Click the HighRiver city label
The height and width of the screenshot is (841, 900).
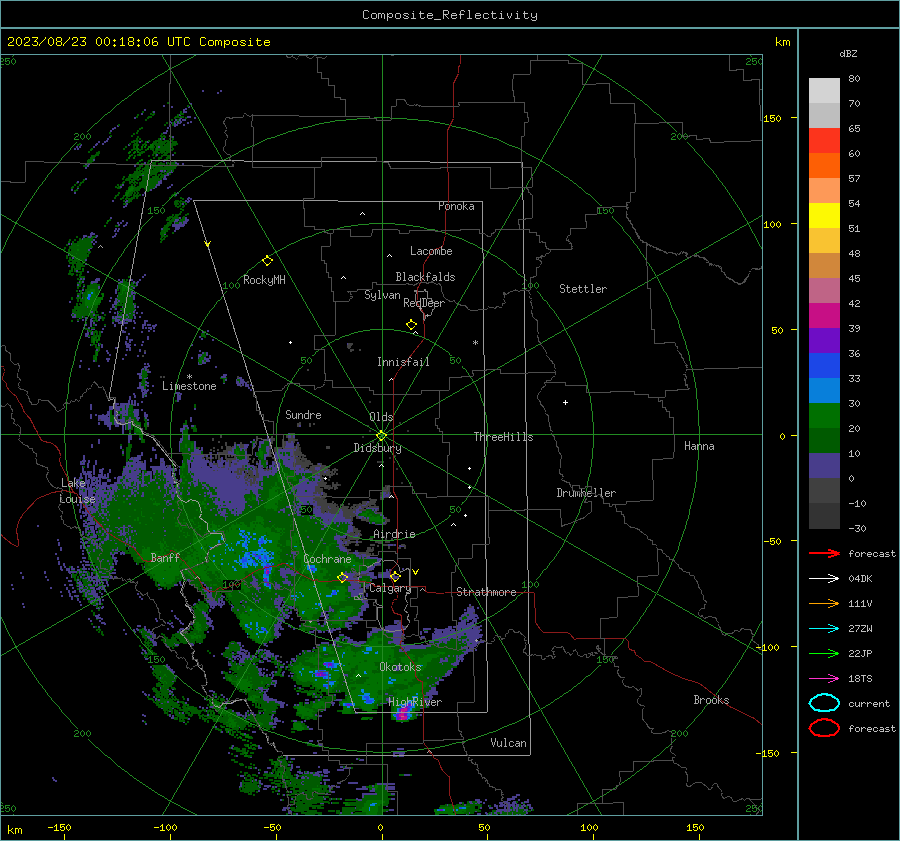[415, 702]
